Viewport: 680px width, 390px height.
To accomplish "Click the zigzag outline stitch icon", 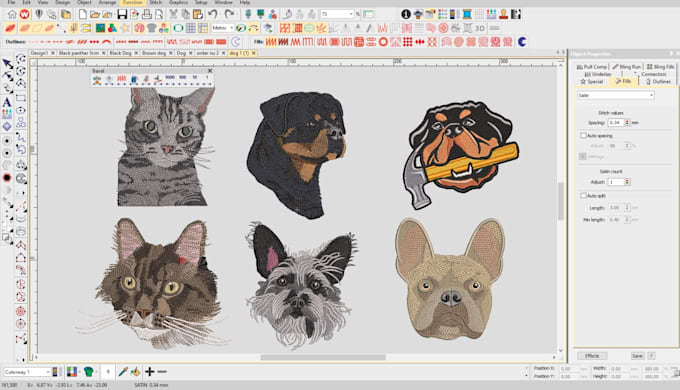I will point(172,42).
